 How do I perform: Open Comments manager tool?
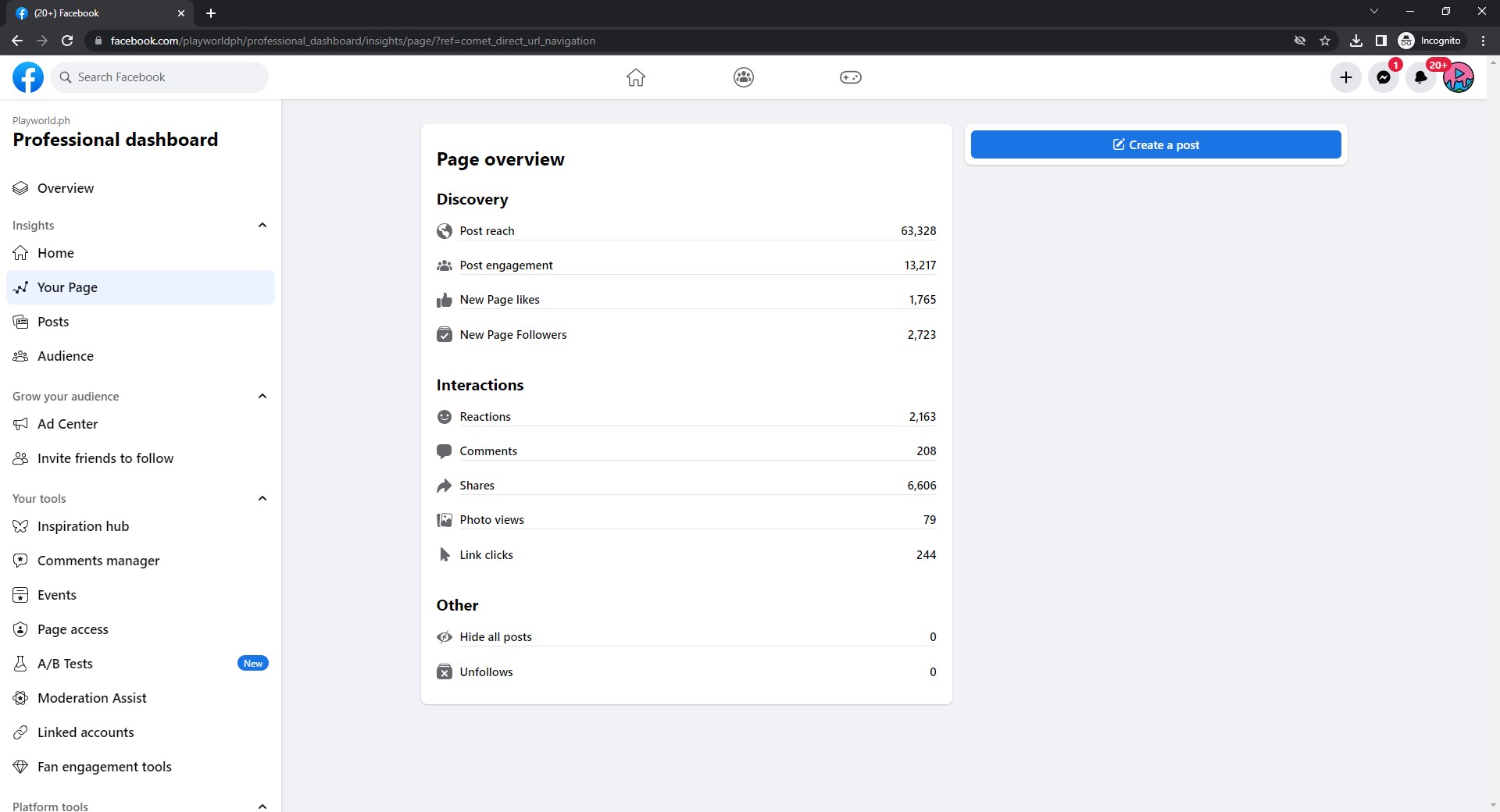[x=98, y=561]
